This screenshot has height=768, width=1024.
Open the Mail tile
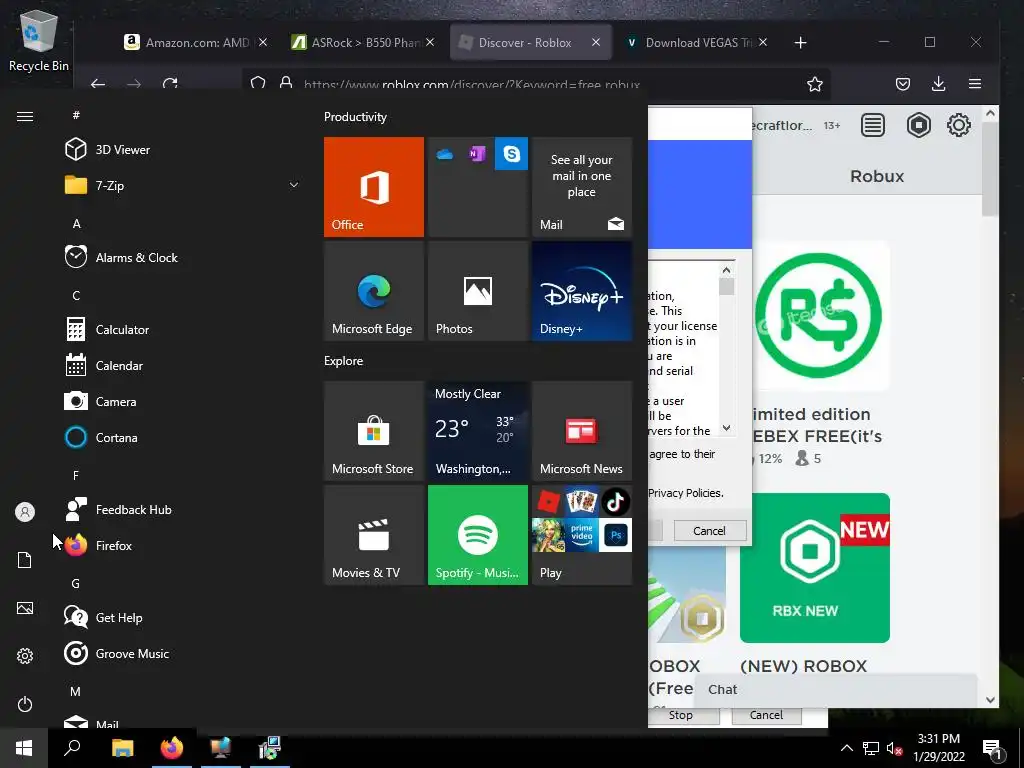click(x=582, y=187)
